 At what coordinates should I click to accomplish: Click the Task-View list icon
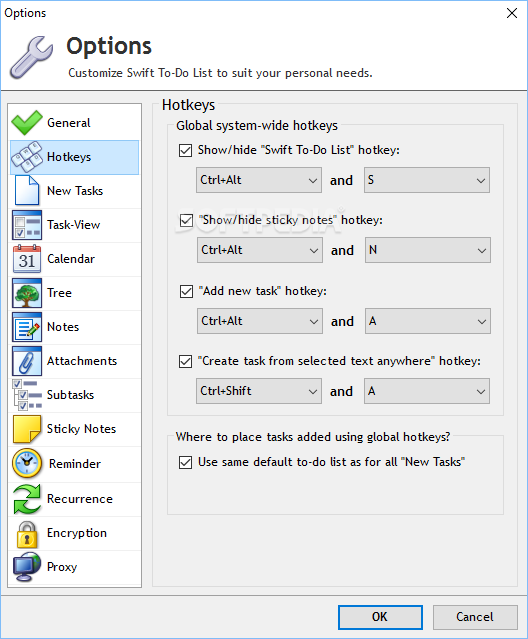tap(27, 225)
